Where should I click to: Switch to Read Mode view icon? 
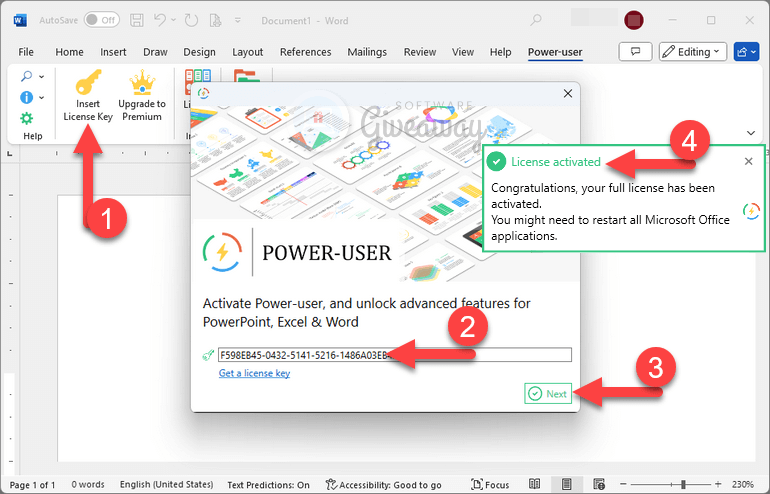pyautogui.click(x=535, y=484)
